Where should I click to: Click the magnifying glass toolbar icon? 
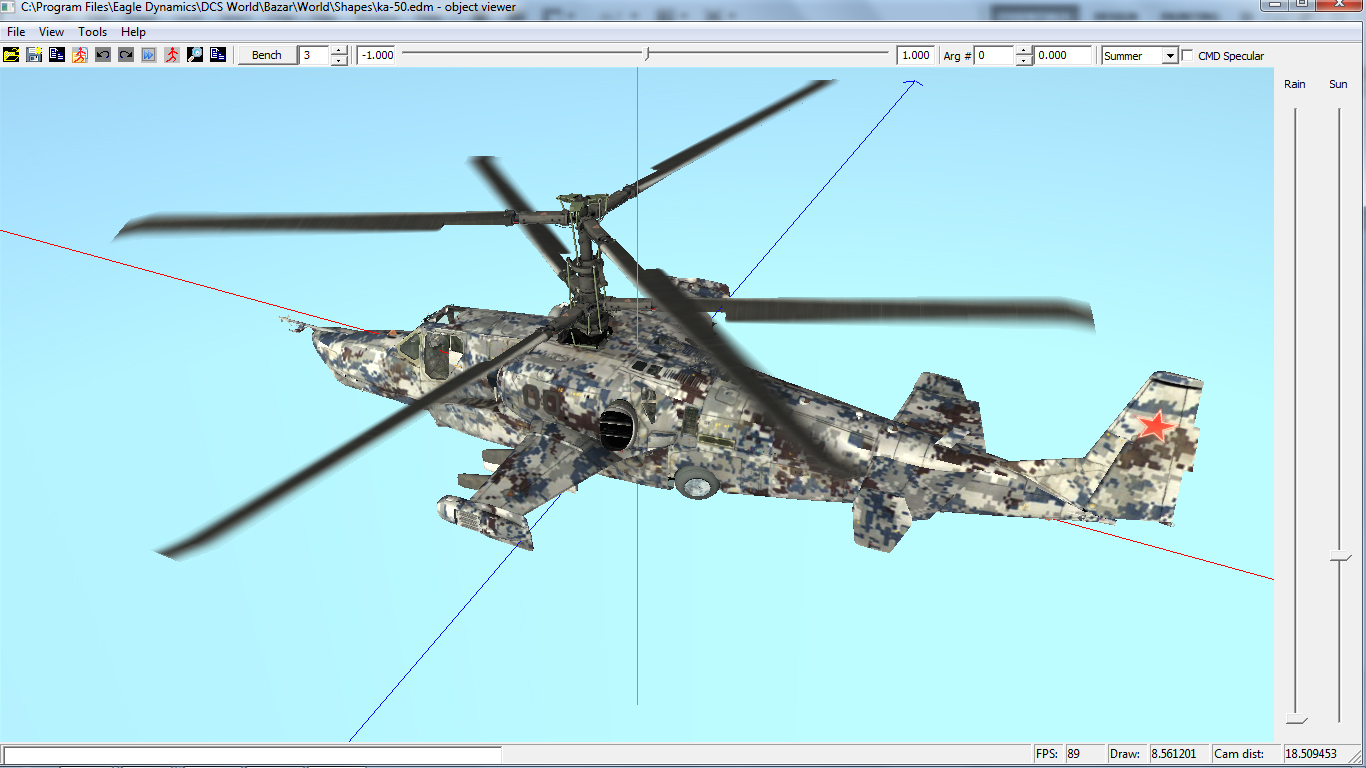[195, 55]
